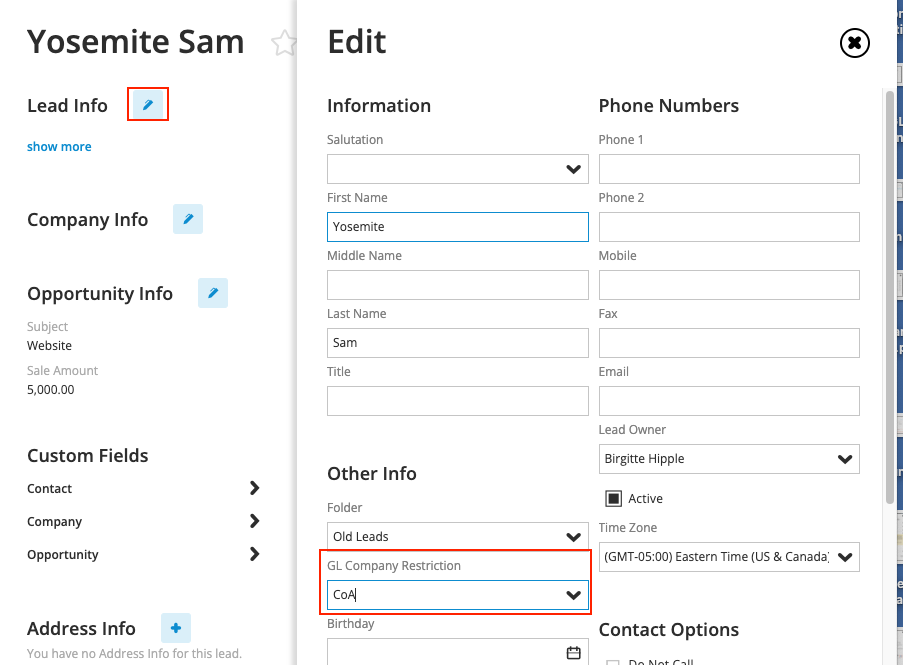Image resolution: width=903 pixels, height=665 pixels.
Task: Close the Edit panel with the X icon
Action: (x=855, y=43)
